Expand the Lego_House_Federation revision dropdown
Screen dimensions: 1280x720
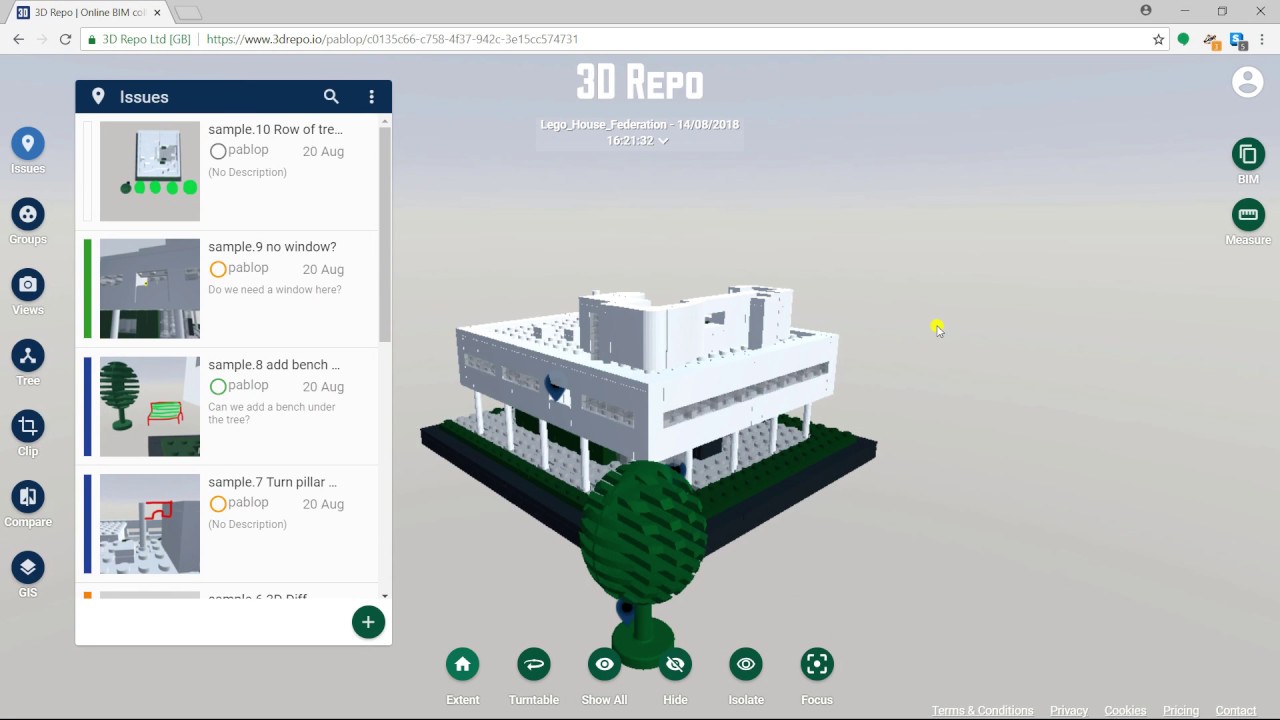(663, 141)
